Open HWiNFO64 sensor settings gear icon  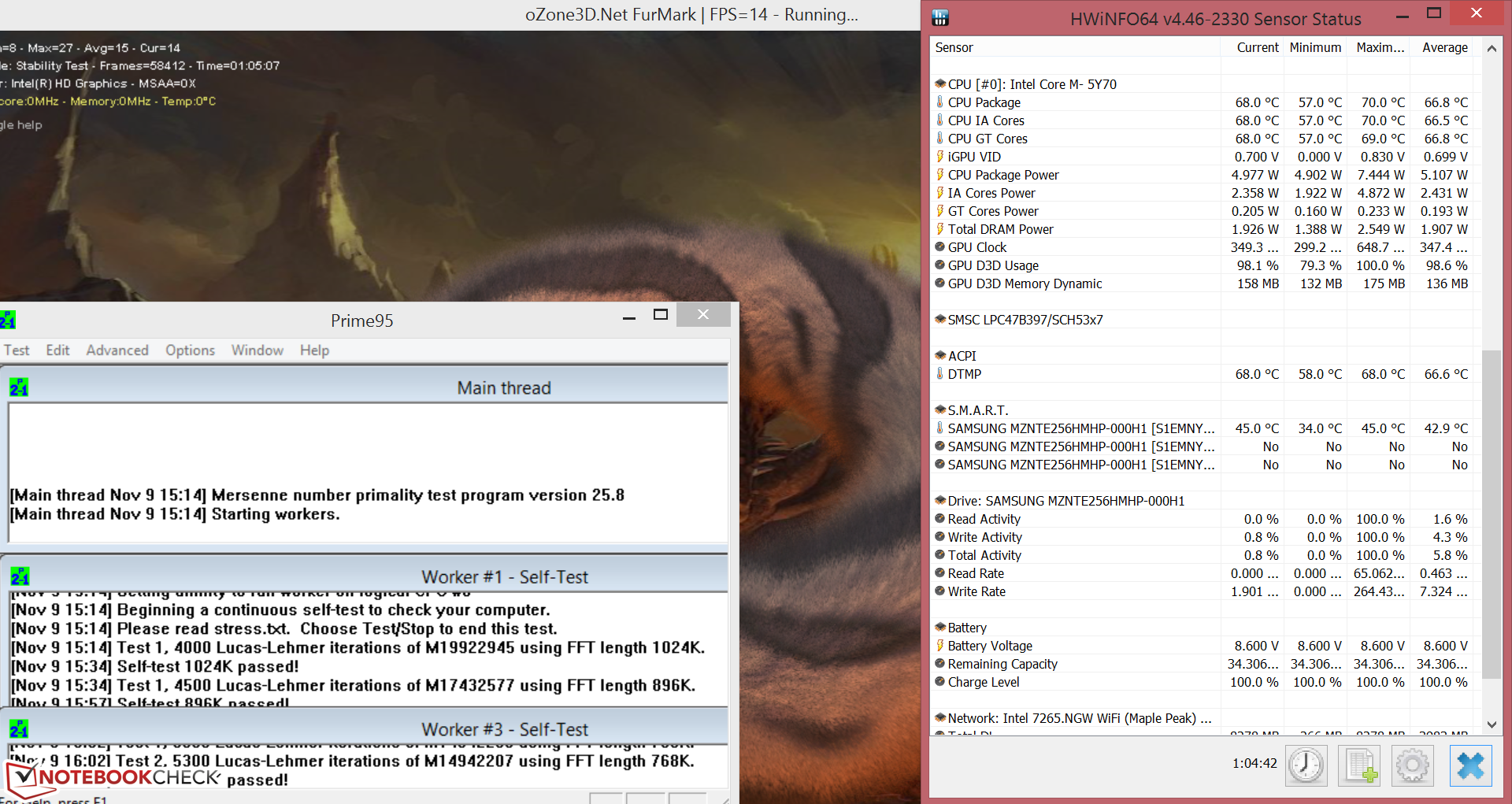point(1413,765)
